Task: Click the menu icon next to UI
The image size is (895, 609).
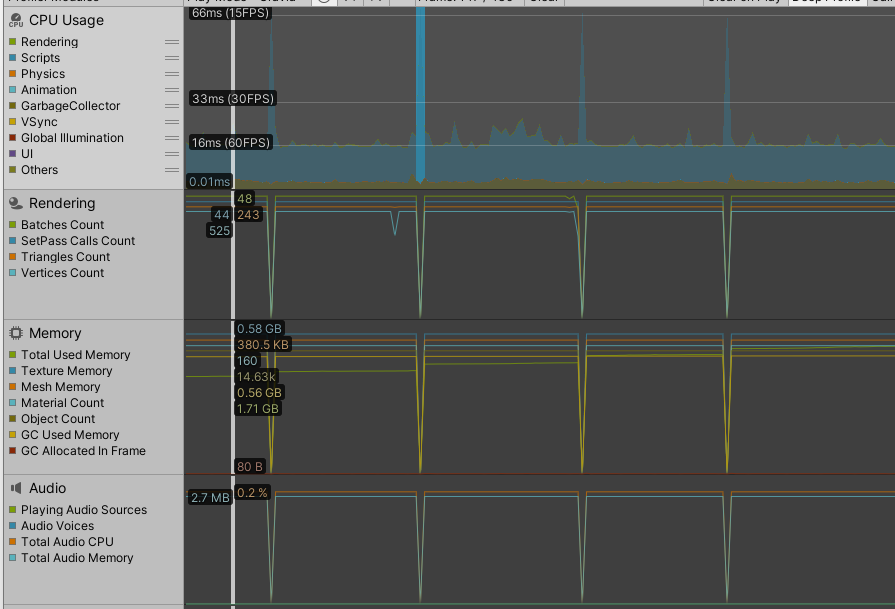Action: pos(172,154)
